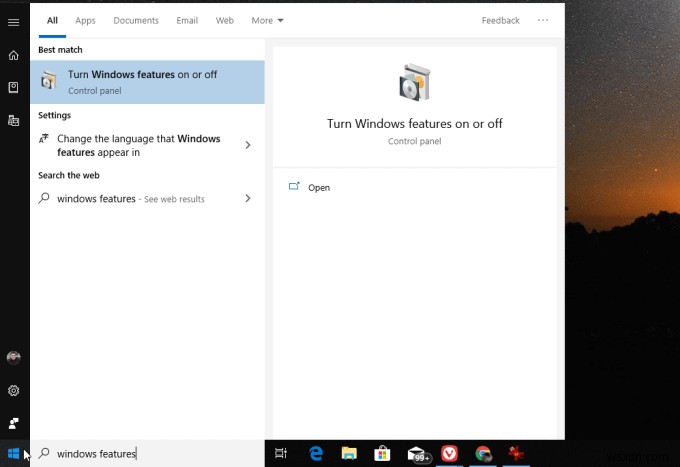The width and height of the screenshot is (680, 467).
Task: Open the Settings gear in sidebar
Action: tap(13, 391)
